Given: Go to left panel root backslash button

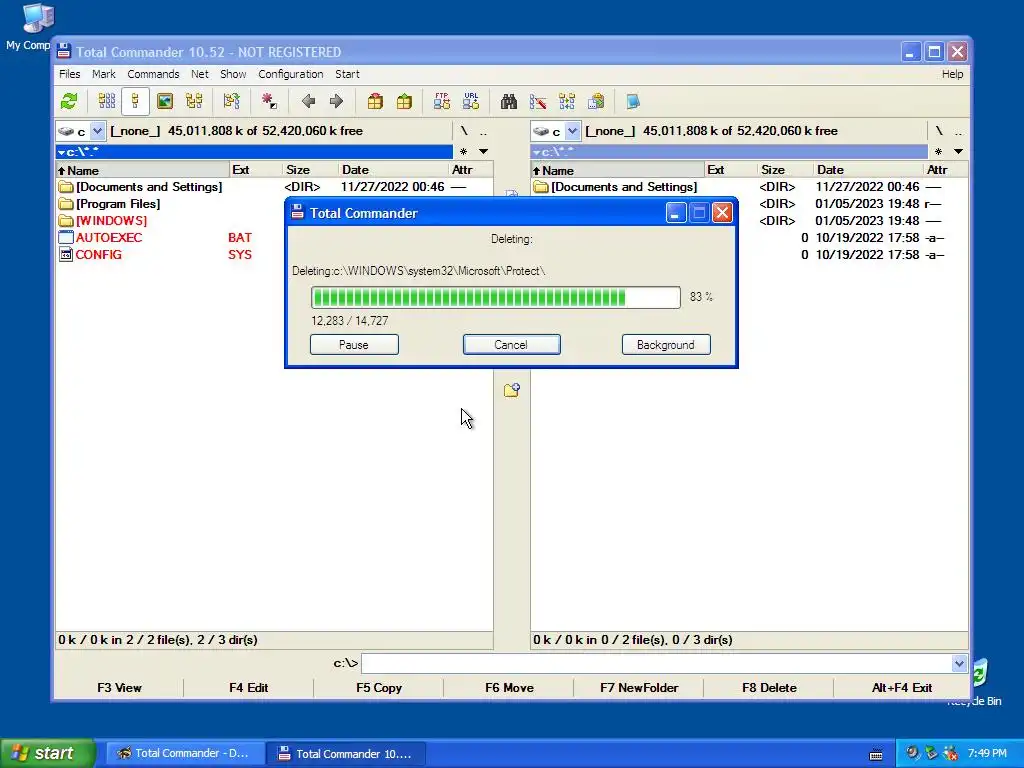Looking at the screenshot, I should (x=464, y=131).
